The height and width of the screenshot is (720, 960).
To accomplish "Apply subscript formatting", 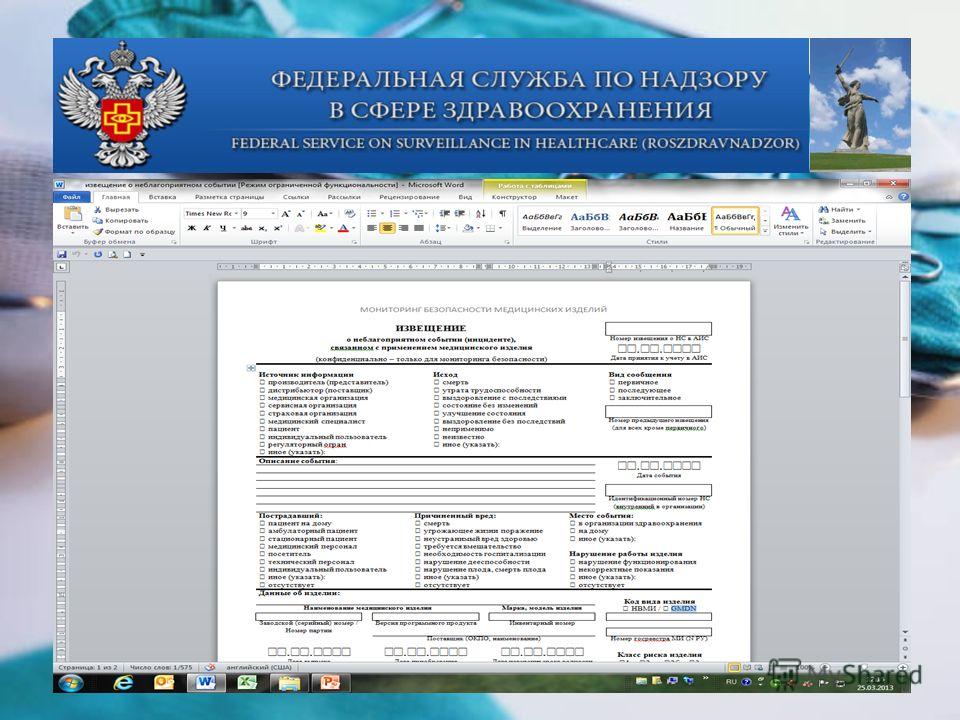I will (262, 228).
